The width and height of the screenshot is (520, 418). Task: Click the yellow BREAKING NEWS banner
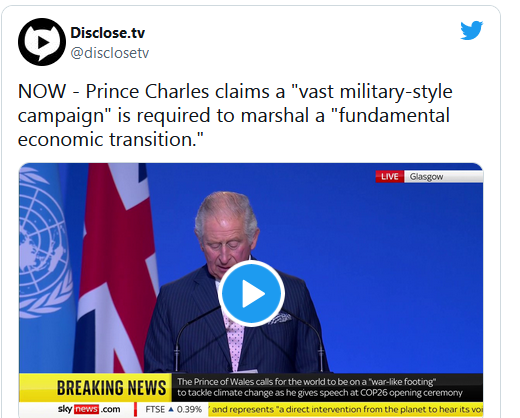coord(96,388)
